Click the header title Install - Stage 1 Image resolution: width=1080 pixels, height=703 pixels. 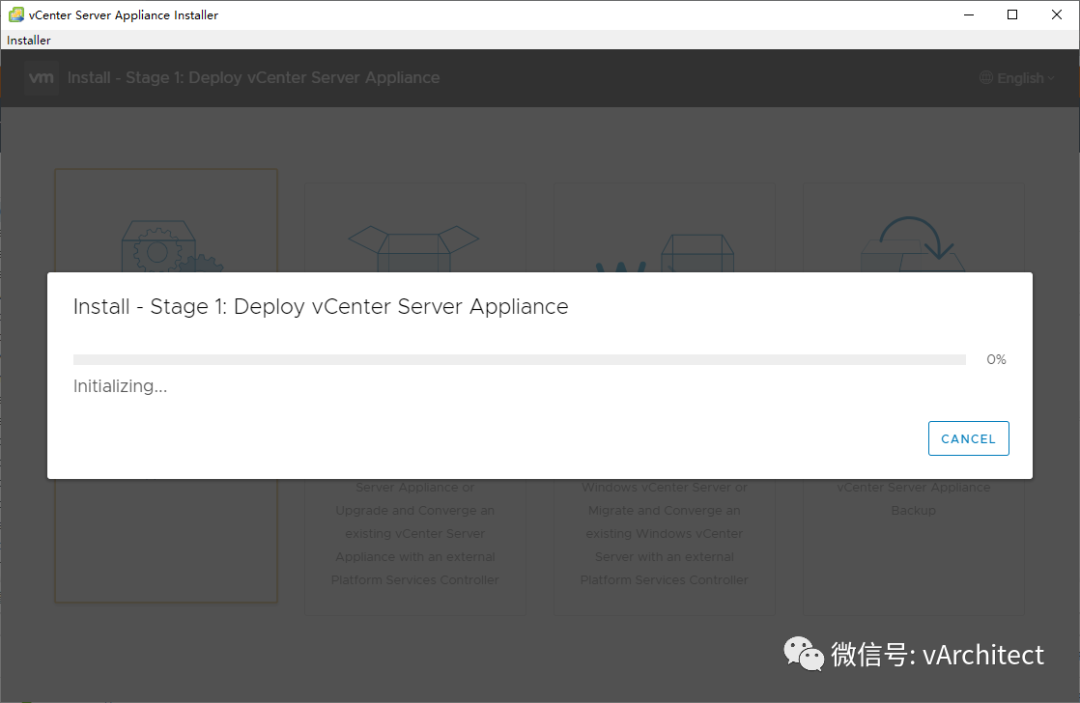point(253,78)
